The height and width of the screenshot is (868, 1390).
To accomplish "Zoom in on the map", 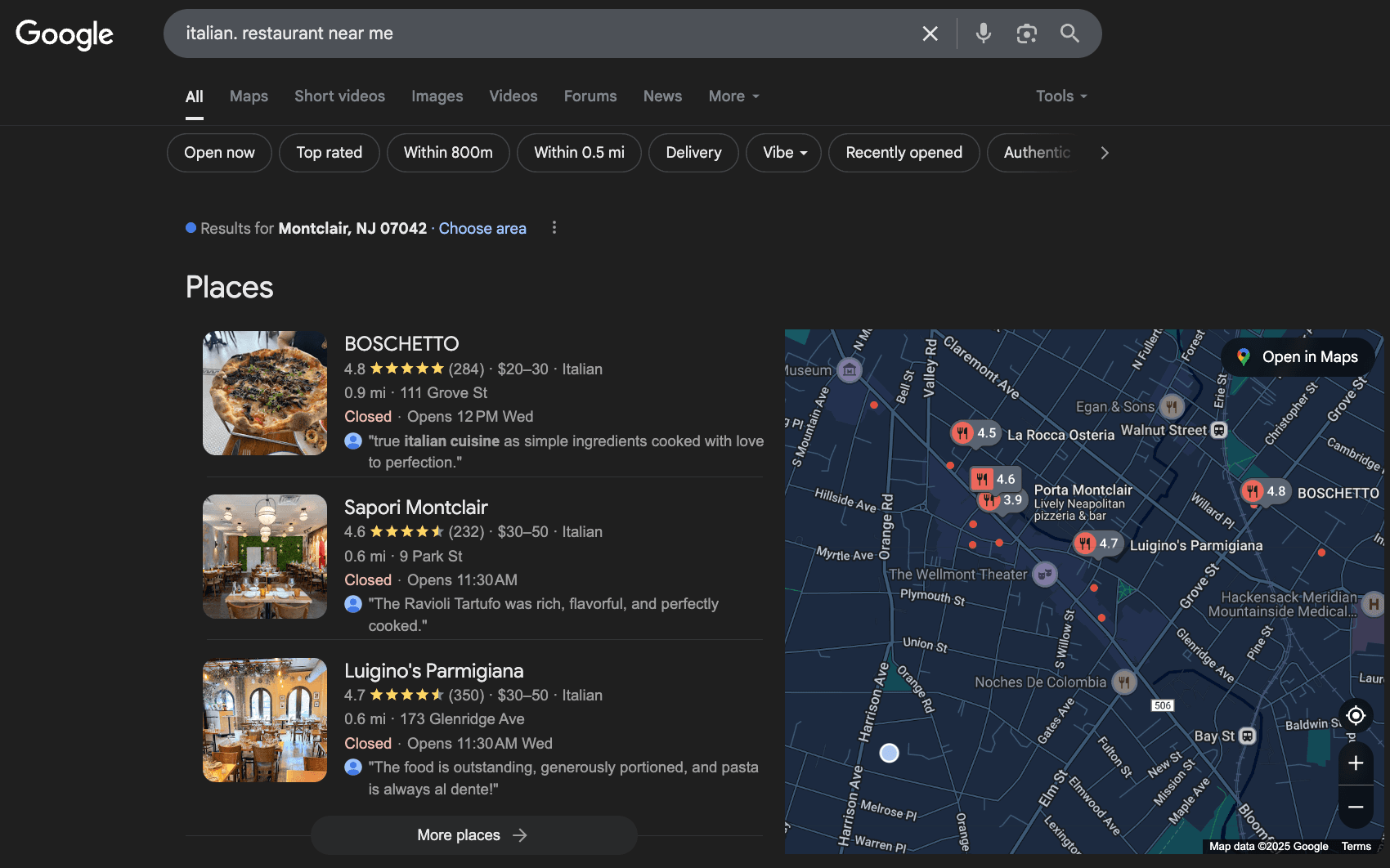I will pos(1356,763).
